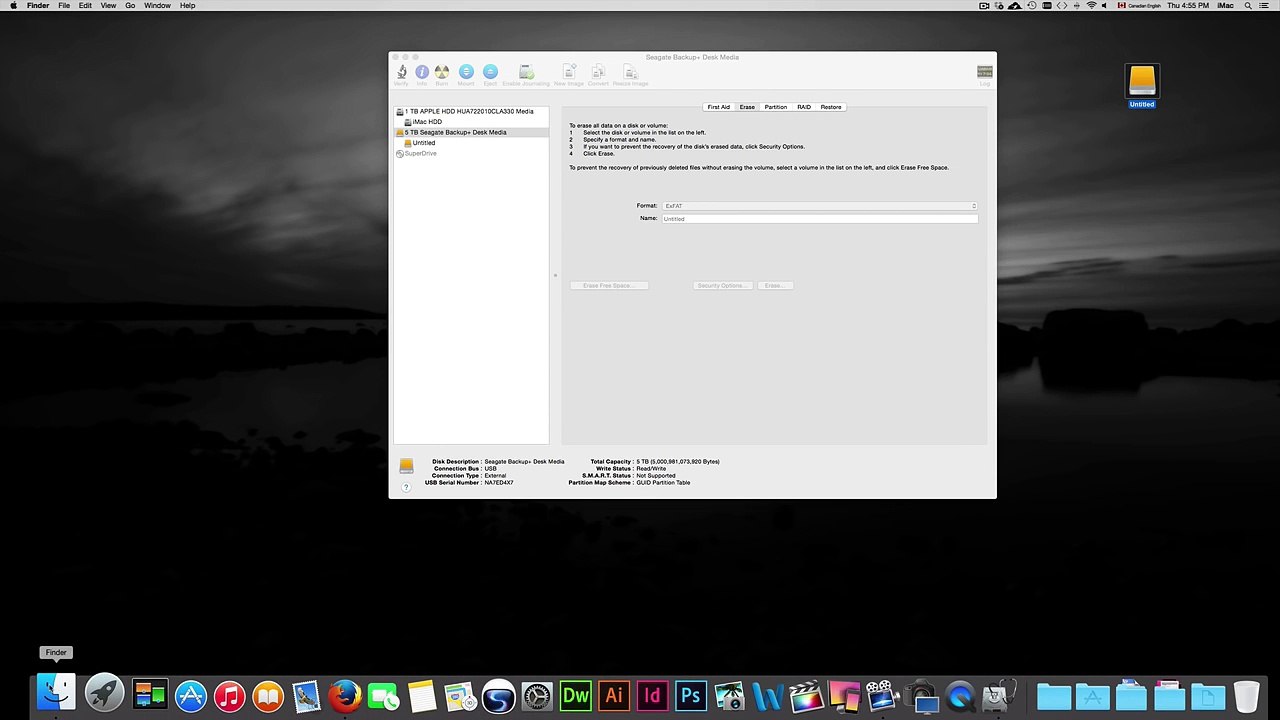The width and height of the screenshot is (1280, 720).
Task: Select the iMac HDD volume
Action: pos(471,122)
